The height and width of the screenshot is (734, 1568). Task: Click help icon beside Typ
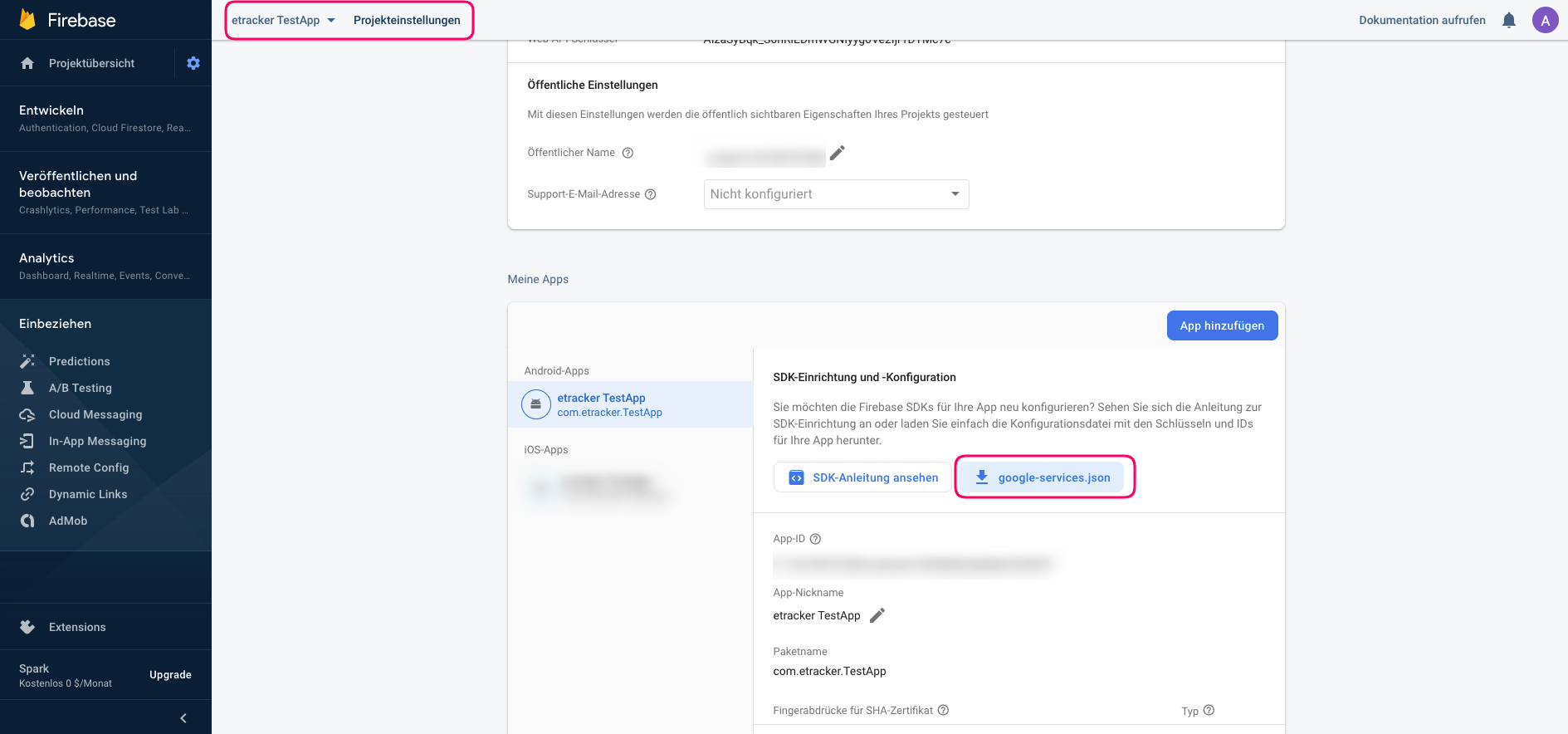(1209, 710)
